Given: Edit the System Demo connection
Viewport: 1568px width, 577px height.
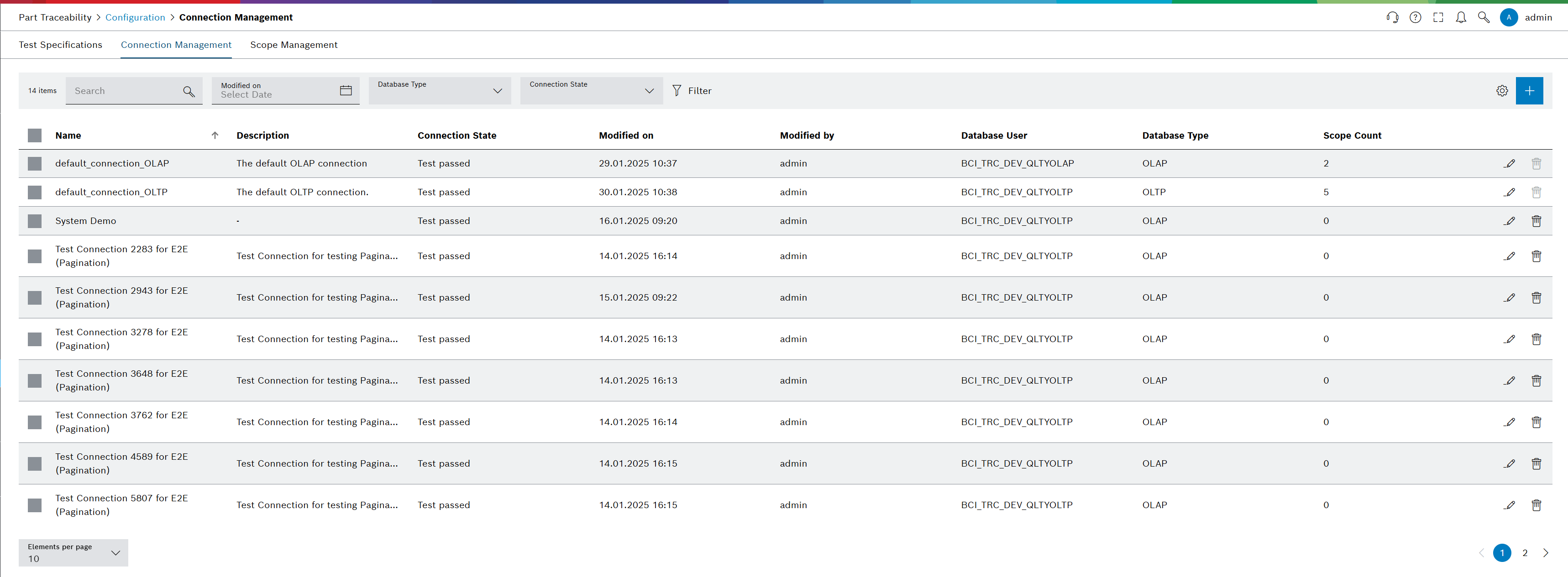Looking at the screenshot, I should tap(1509, 221).
